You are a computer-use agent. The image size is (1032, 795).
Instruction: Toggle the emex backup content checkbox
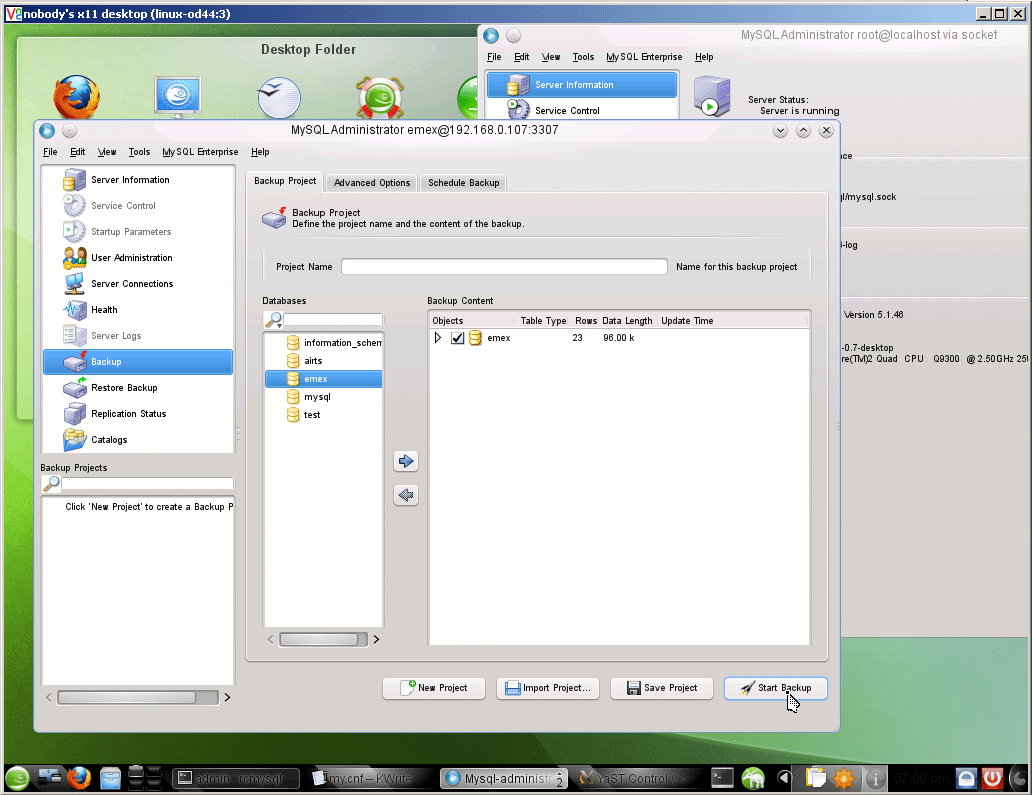[x=457, y=338]
